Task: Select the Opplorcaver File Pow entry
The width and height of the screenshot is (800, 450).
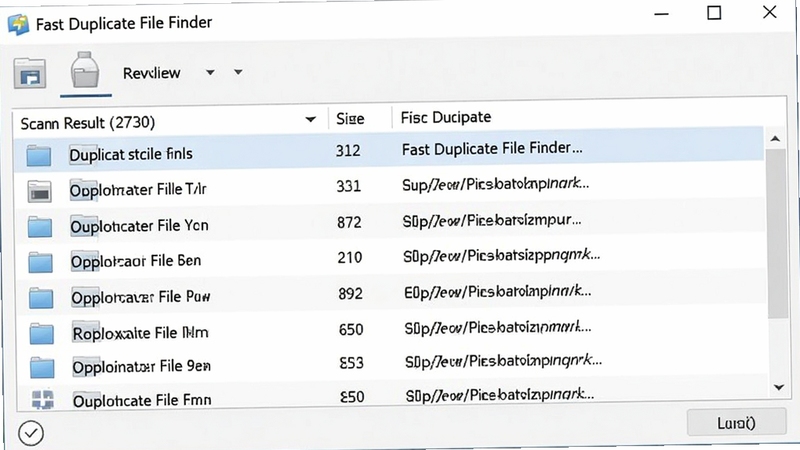Action: (140, 297)
